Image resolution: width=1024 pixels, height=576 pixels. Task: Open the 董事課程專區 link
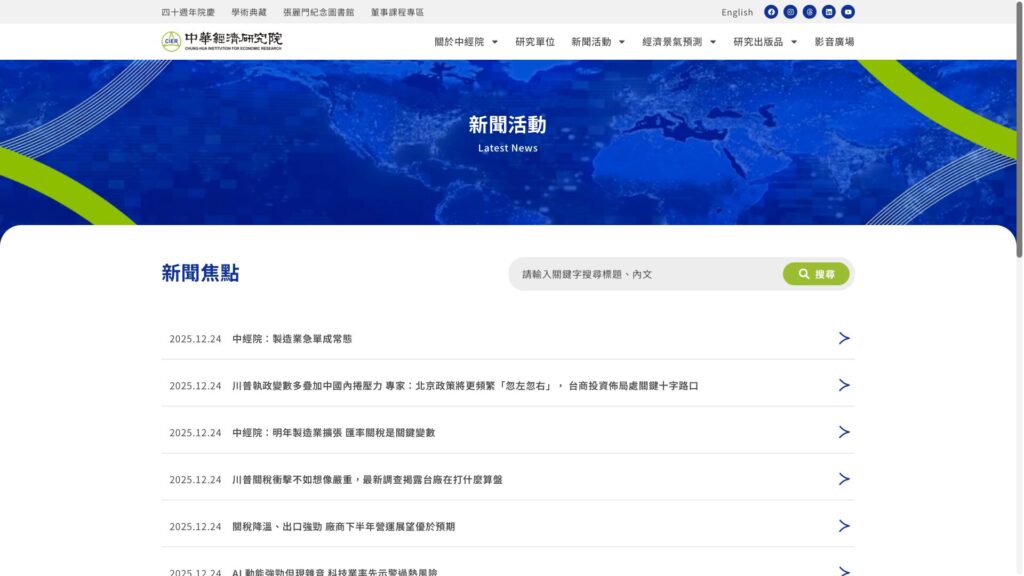397,12
